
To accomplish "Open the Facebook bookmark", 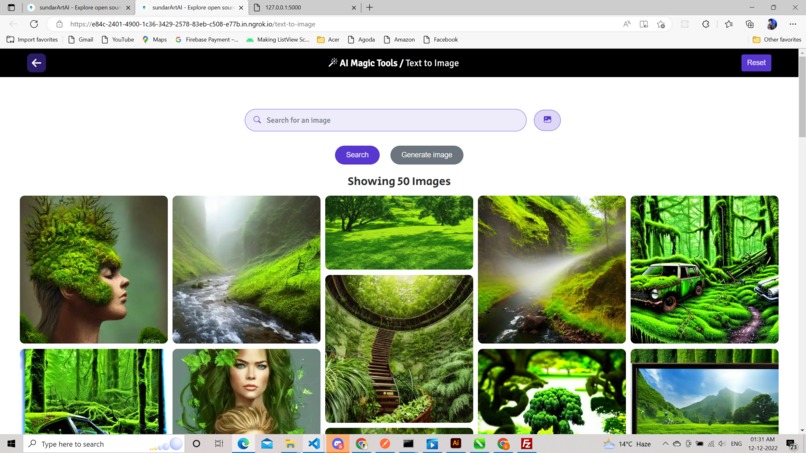I will 441,39.
